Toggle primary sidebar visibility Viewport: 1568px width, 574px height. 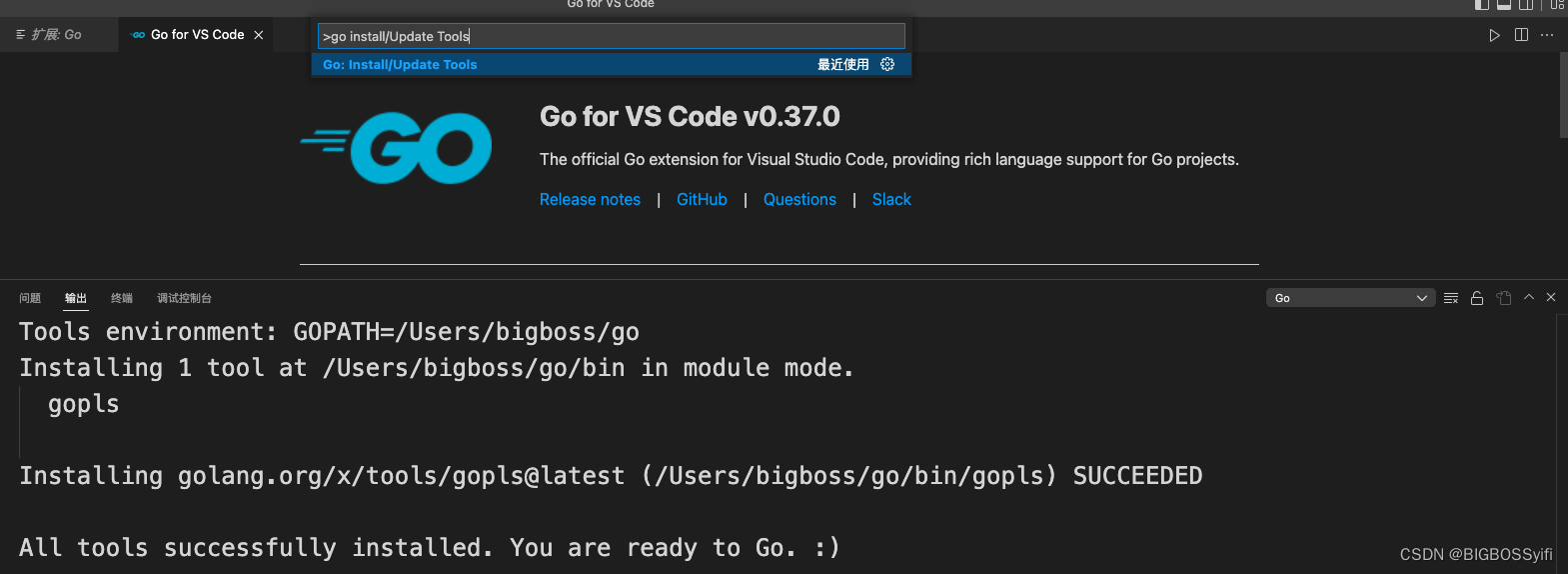point(1482,4)
